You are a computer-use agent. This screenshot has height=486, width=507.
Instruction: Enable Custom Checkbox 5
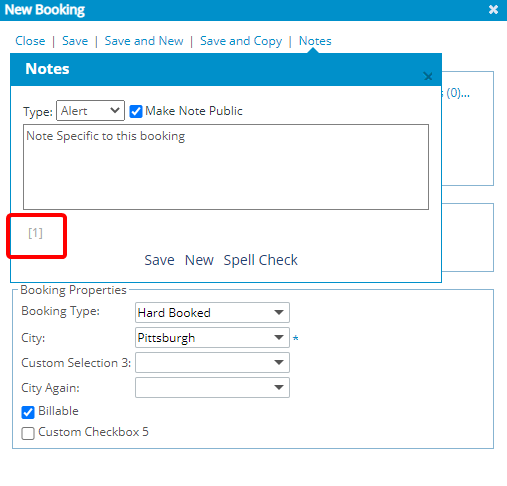pos(28,434)
